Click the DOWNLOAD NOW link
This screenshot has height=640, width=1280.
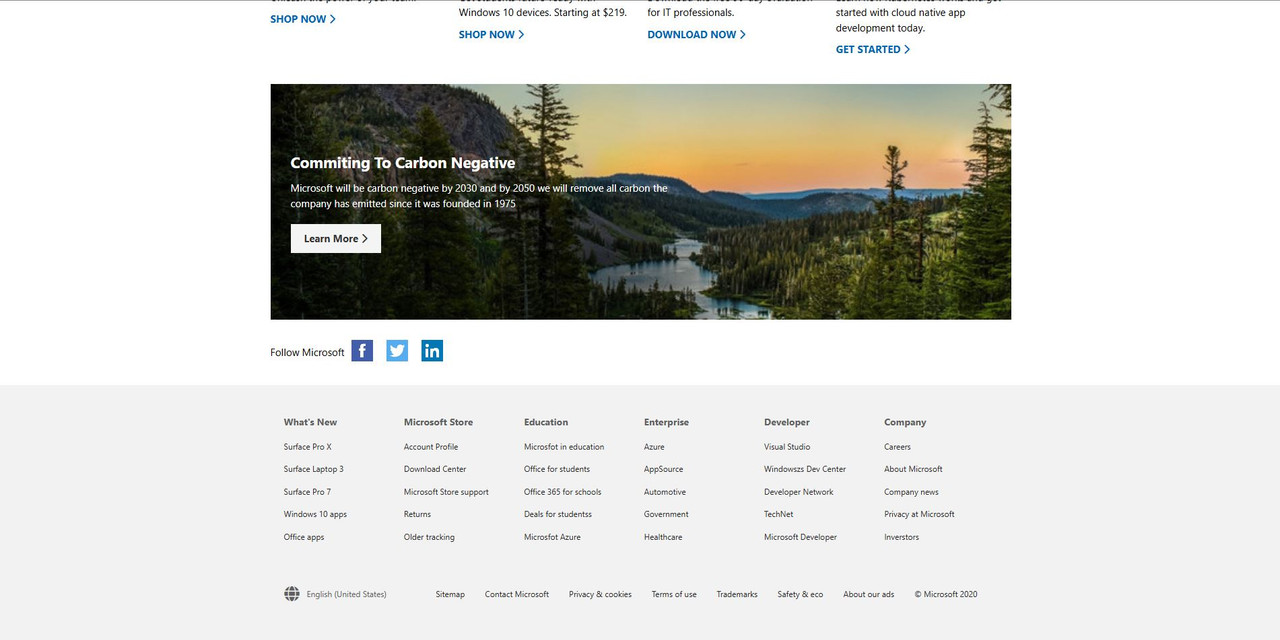coord(697,34)
